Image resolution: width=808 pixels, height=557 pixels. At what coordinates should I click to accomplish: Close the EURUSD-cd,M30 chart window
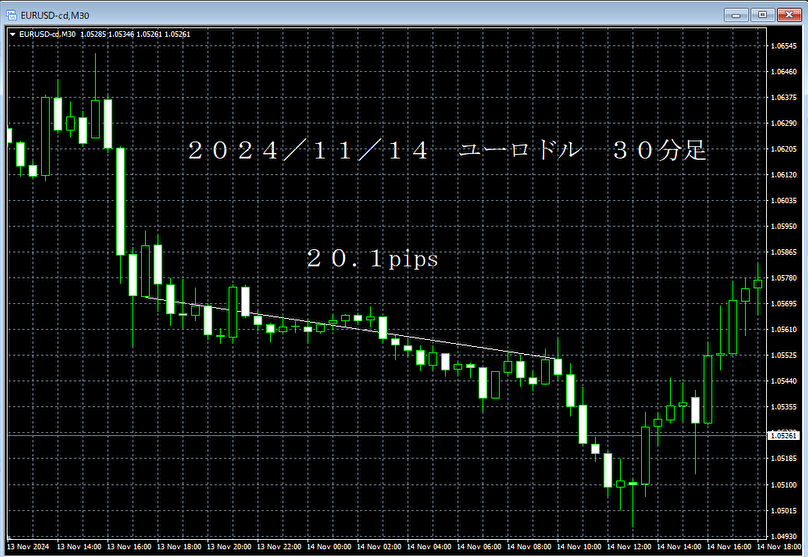click(x=789, y=15)
